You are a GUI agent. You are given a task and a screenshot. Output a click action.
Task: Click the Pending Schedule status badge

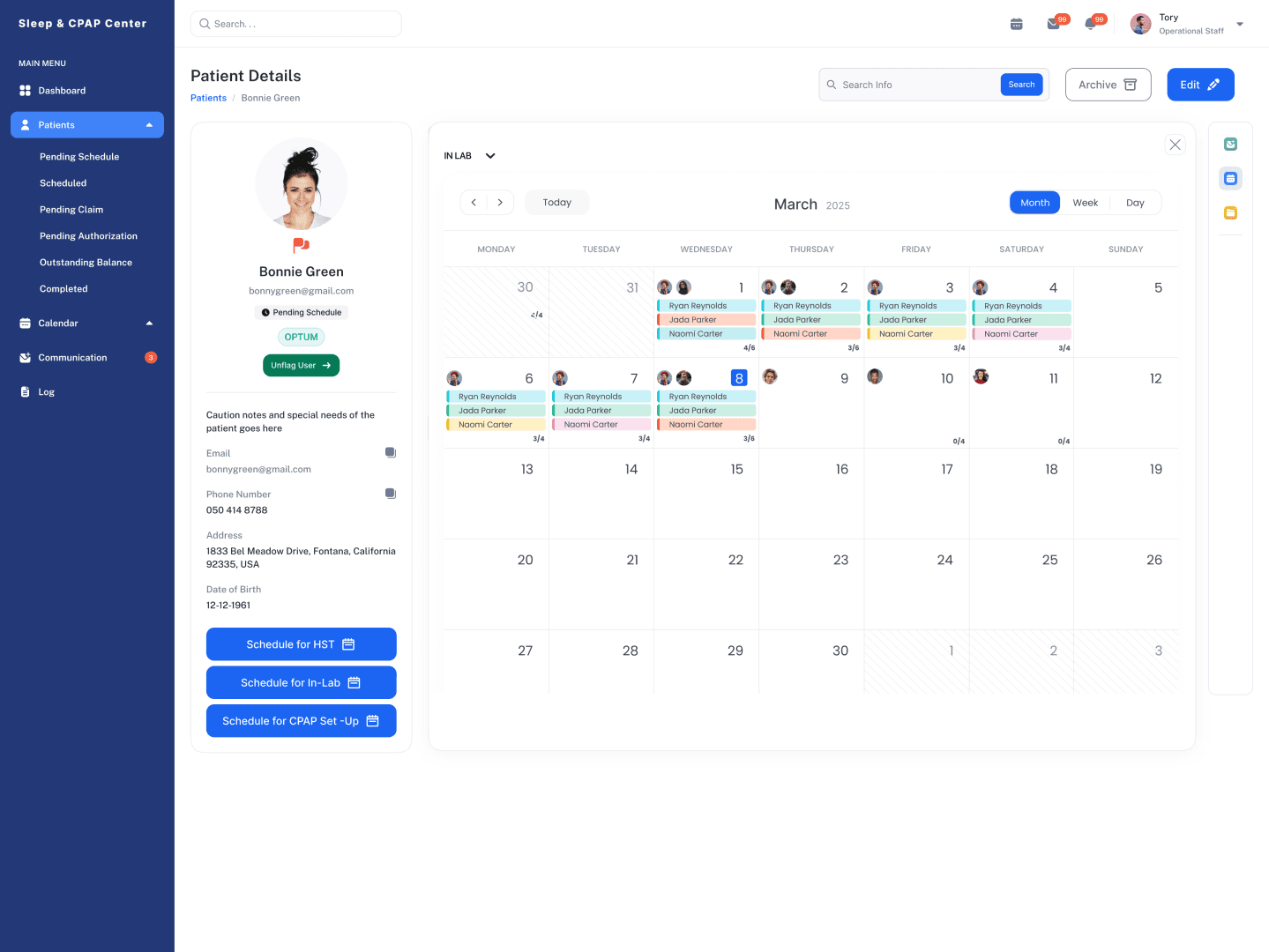pyautogui.click(x=301, y=312)
